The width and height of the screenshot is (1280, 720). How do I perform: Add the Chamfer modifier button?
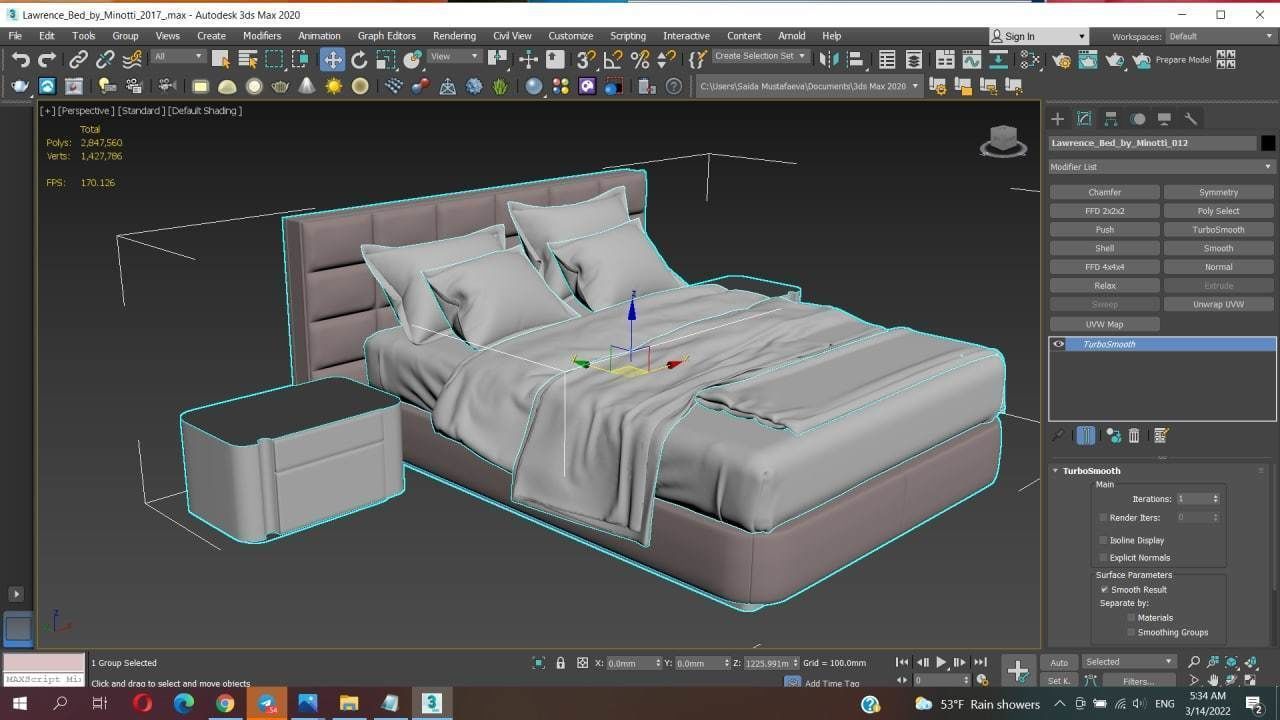click(1105, 192)
